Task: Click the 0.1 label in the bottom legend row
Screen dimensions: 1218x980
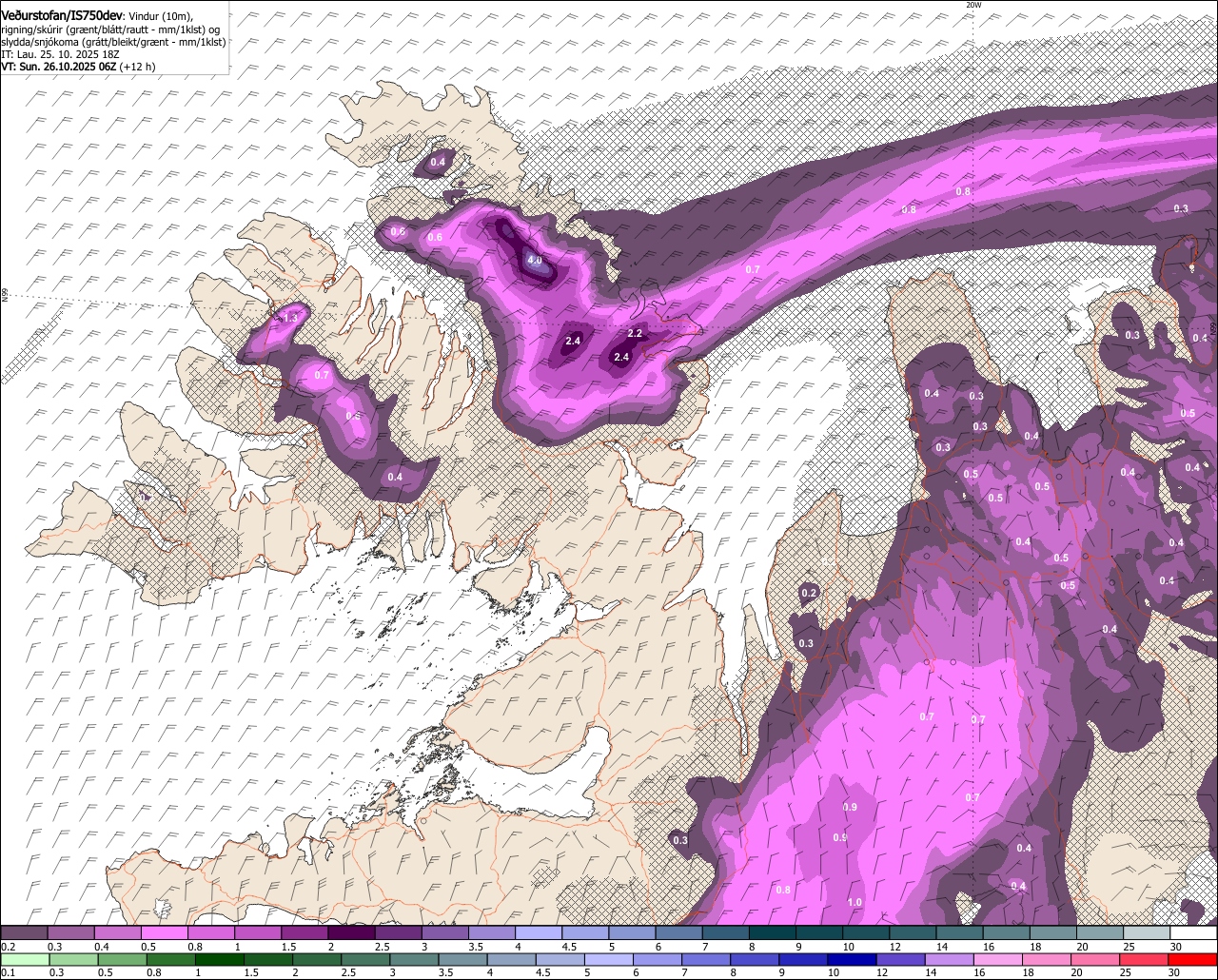Action: click(9, 972)
